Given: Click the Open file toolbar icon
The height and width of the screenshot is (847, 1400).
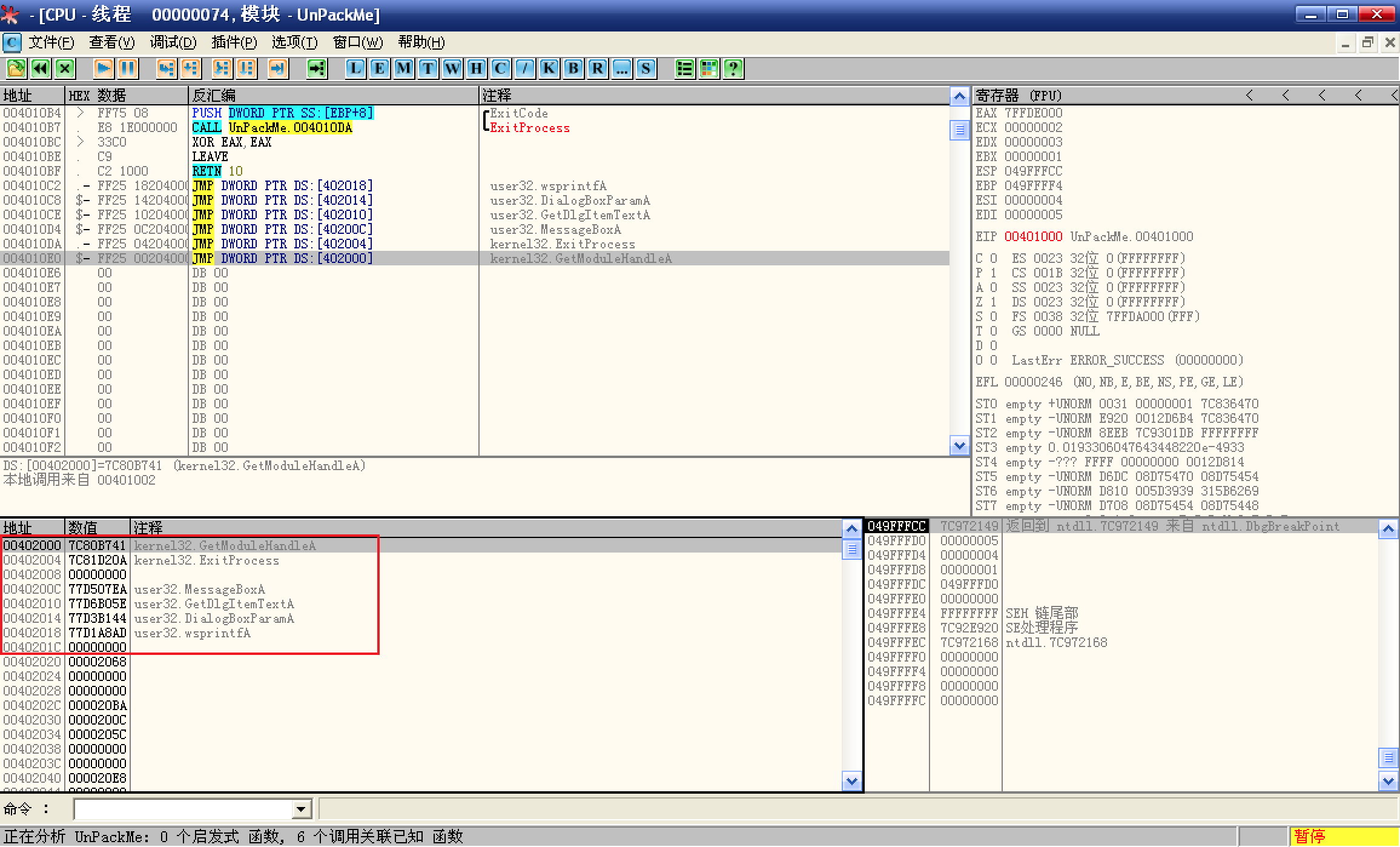Looking at the screenshot, I should pos(16,68).
